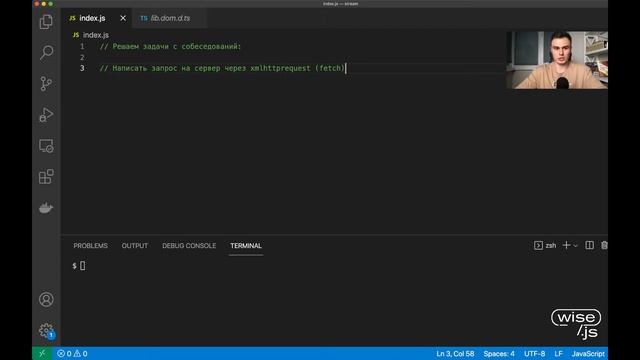Open the Remote Explorer view
Screen dimensions: 640x360
[x=46, y=146]
